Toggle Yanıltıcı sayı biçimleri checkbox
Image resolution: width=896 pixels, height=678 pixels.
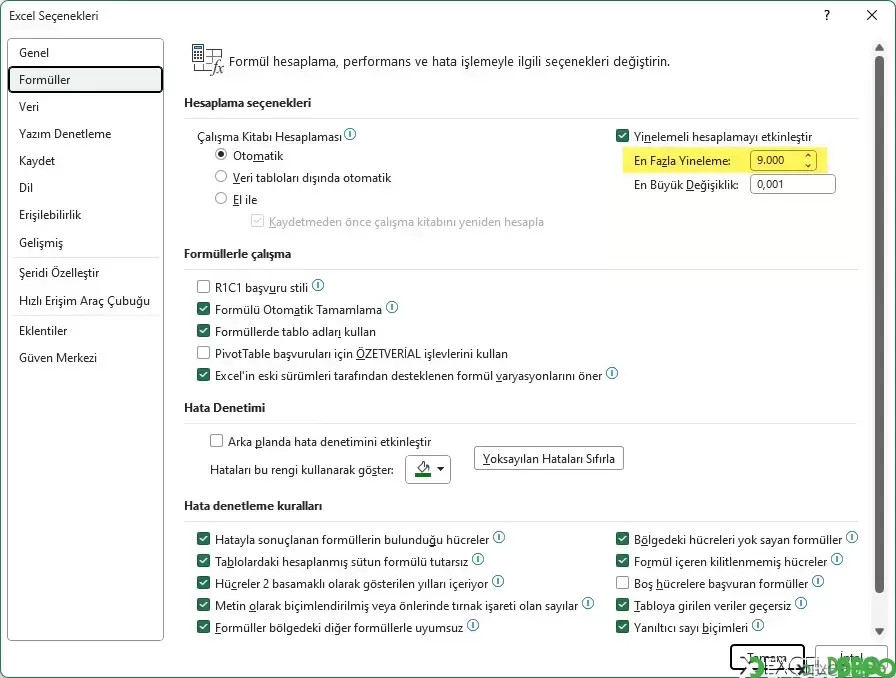[623, 627]
